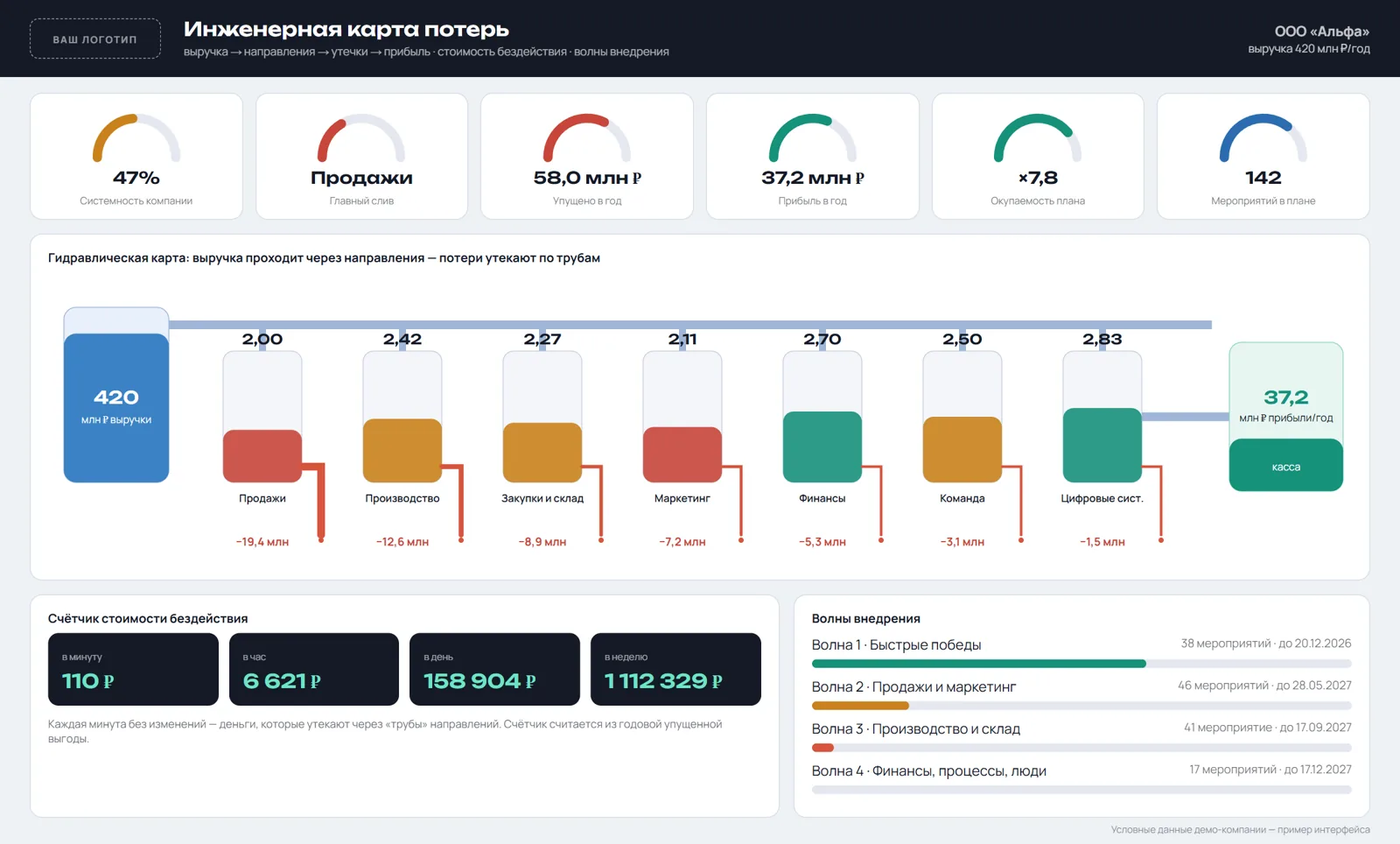The height and width of the screenshot is (844, 1400).
Task: Click the empty progress bar of Волна 4
Action: 1081,790
